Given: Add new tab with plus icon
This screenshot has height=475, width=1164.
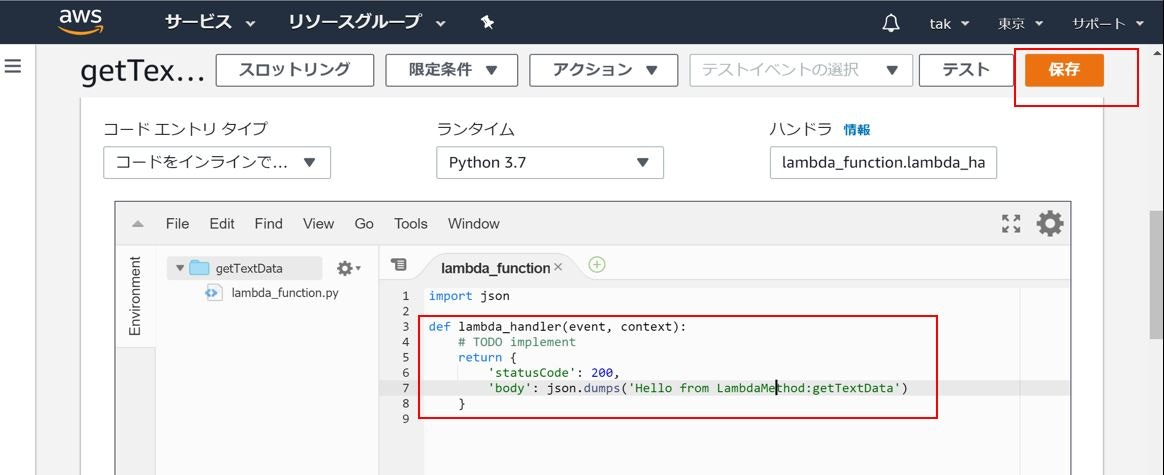Looking at the screenshot, I should (597, 265).
